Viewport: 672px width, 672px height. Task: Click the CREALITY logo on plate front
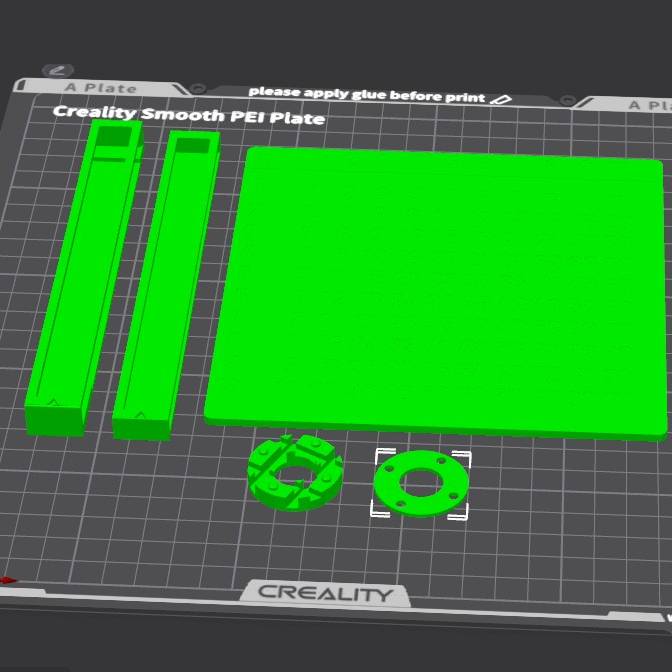pos(325,593)
